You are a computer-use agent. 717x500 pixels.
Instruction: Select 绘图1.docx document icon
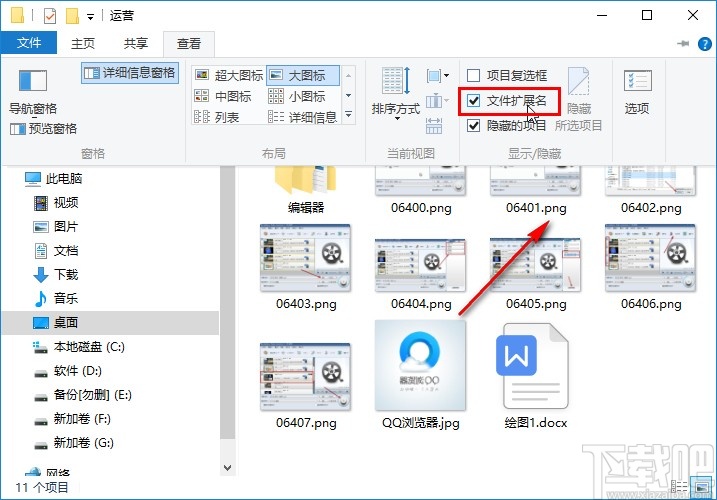[x=535, y=366]
